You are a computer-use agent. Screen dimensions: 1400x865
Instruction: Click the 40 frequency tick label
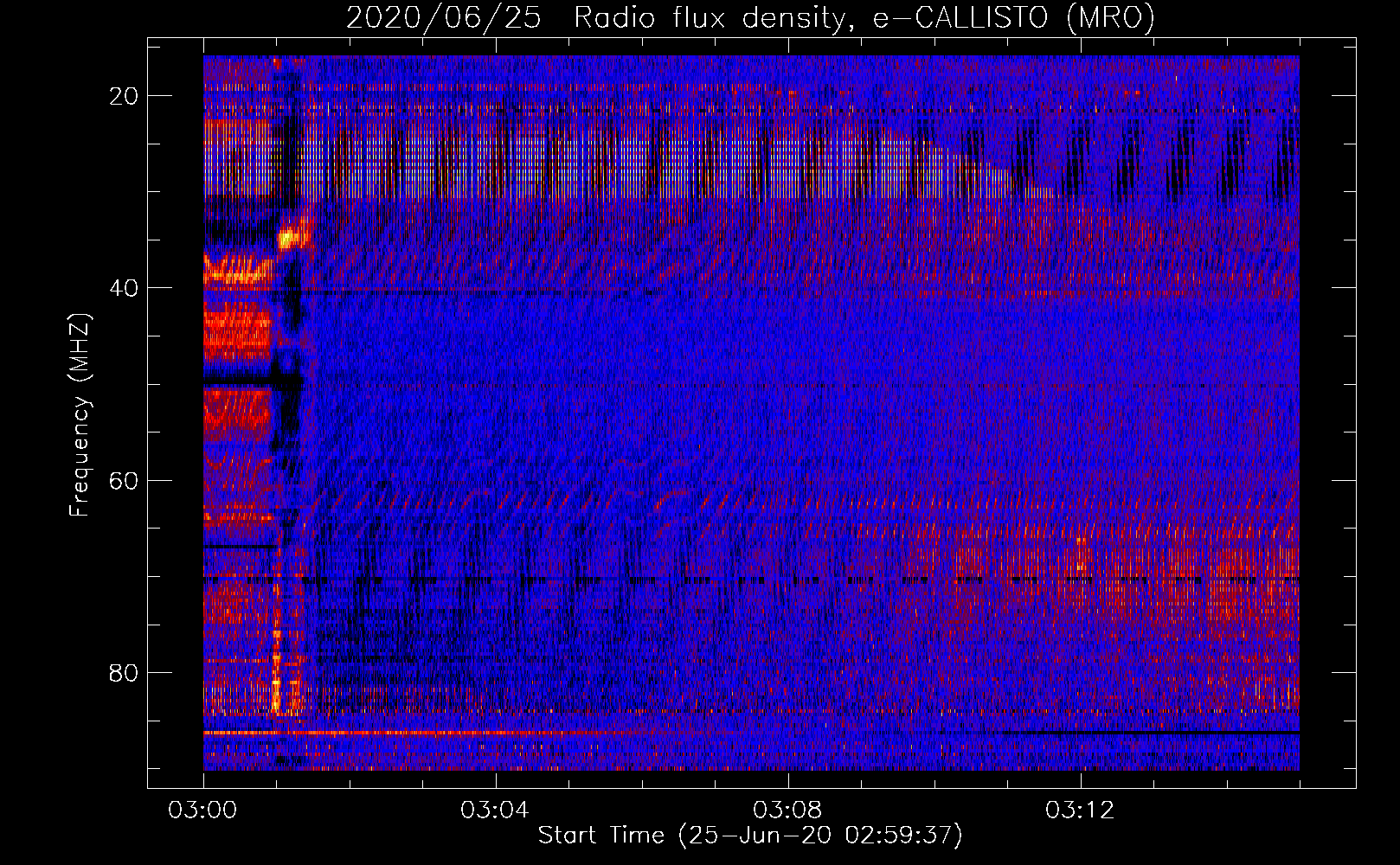(x=125, y=288)
